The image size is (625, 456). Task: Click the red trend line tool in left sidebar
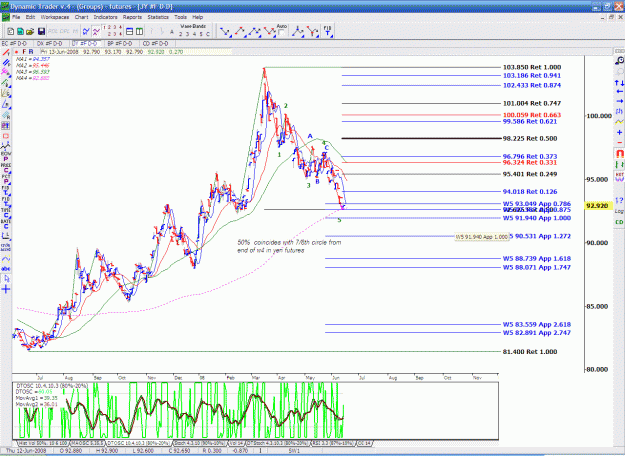pyautogui.click(x=6, y=53)
